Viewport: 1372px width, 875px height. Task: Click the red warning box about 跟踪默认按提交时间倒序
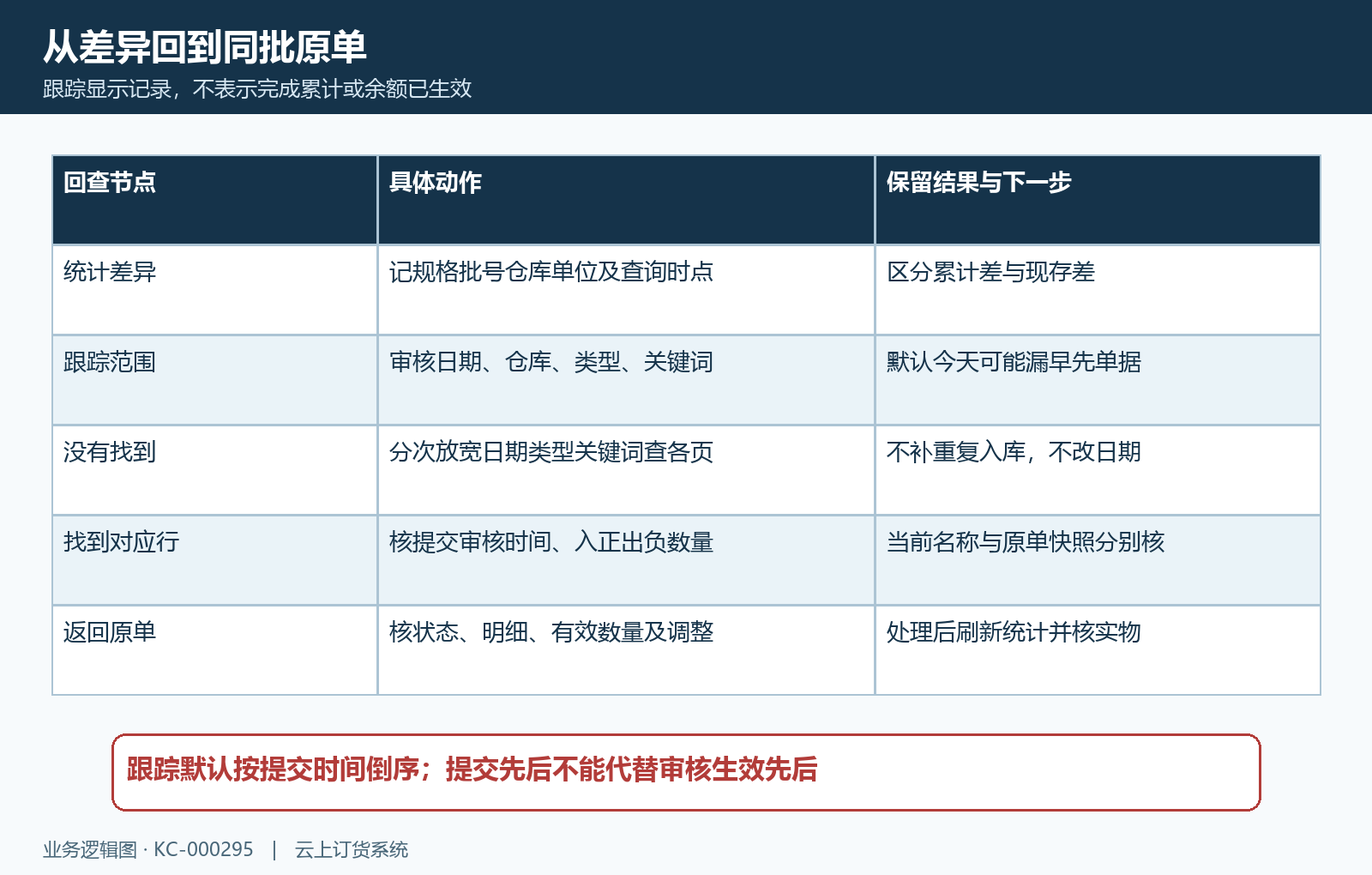686,772
